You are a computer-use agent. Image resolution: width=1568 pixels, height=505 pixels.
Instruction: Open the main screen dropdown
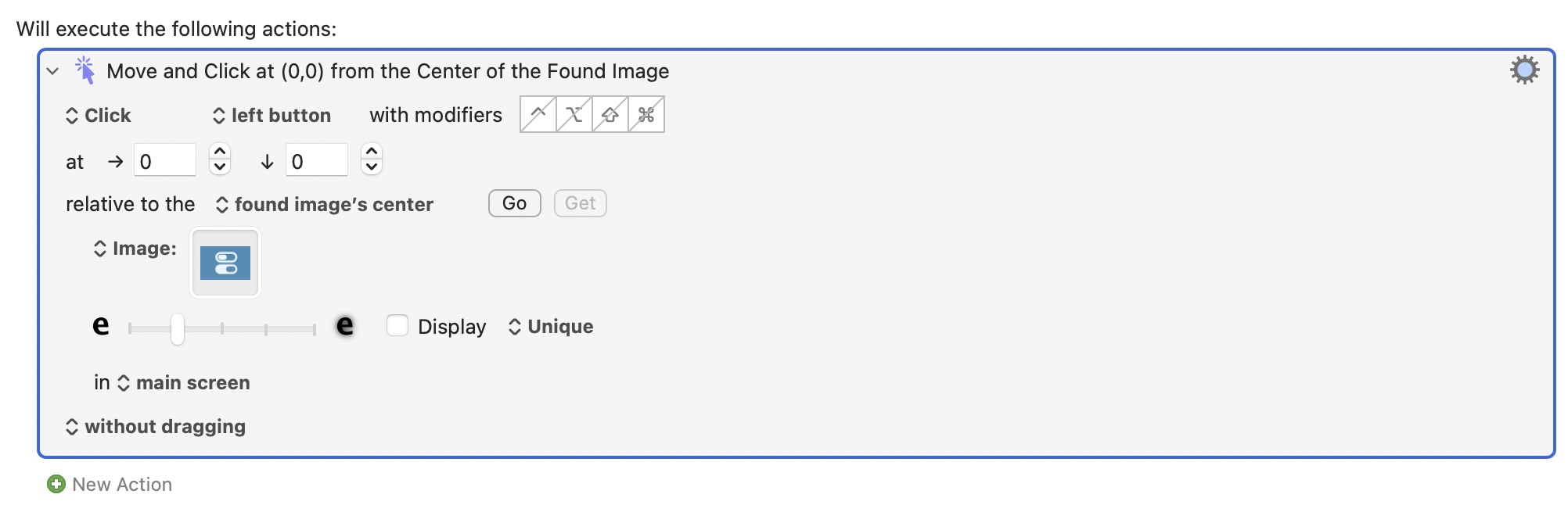pos(185,383)
